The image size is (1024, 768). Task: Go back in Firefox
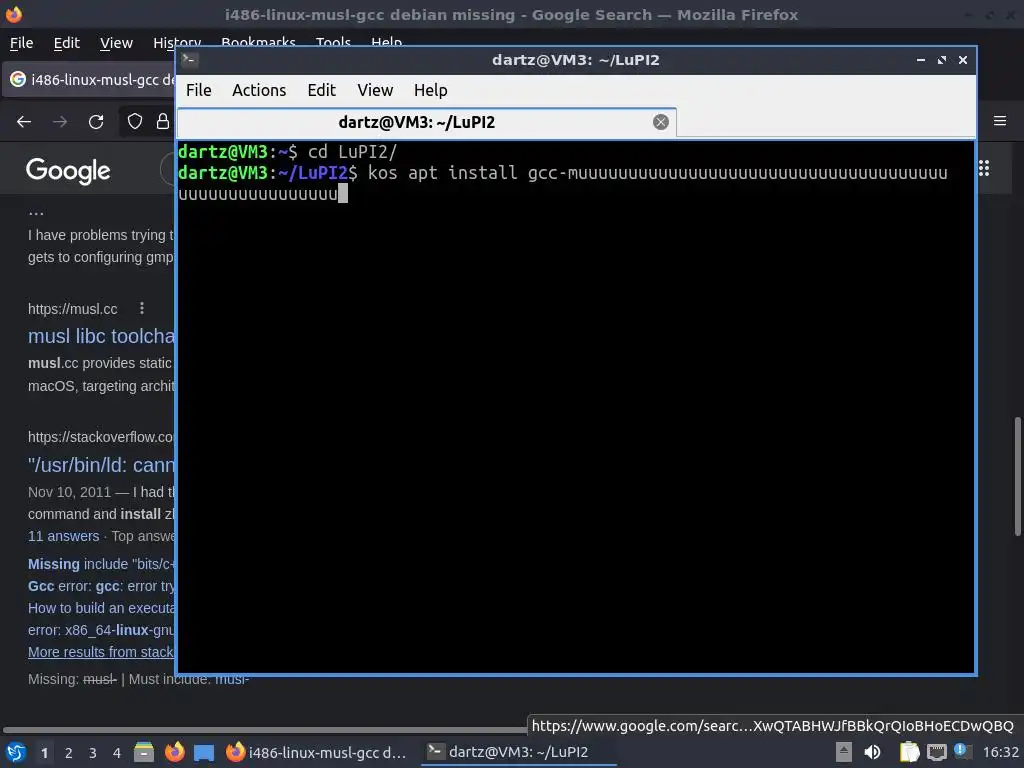tap(24, 121)
